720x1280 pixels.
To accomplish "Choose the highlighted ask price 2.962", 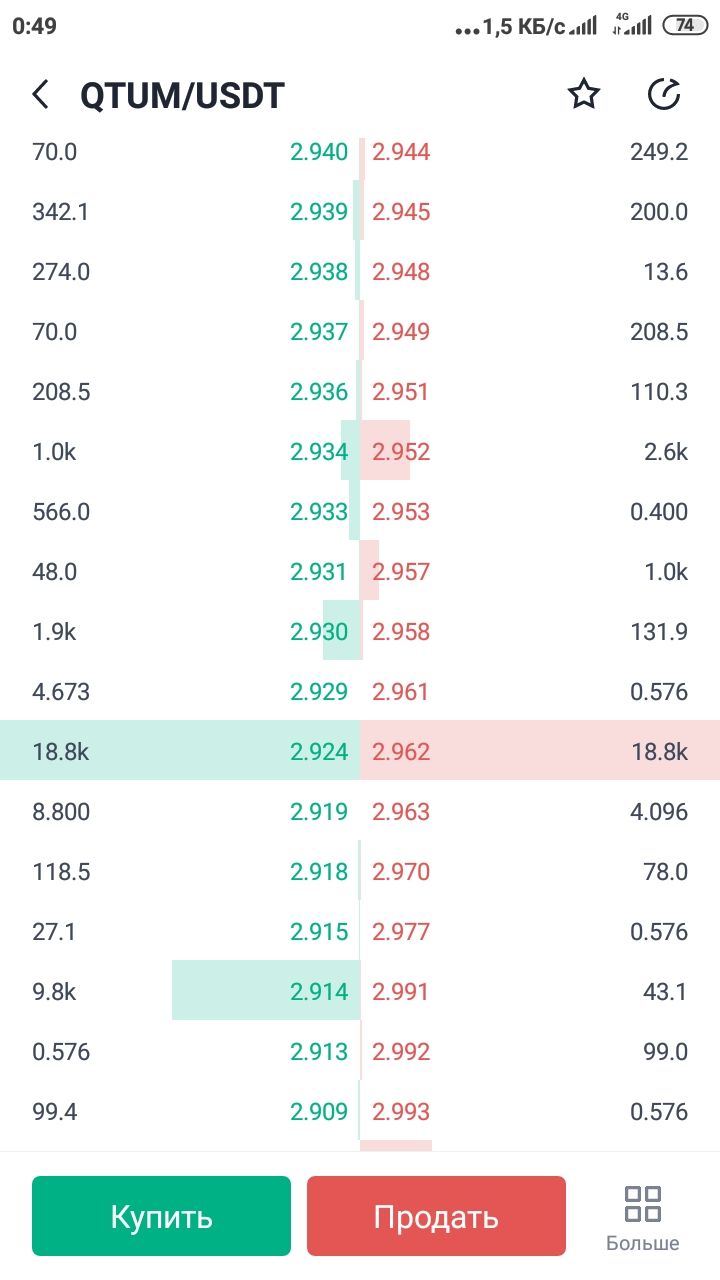I will pos(401,752).
